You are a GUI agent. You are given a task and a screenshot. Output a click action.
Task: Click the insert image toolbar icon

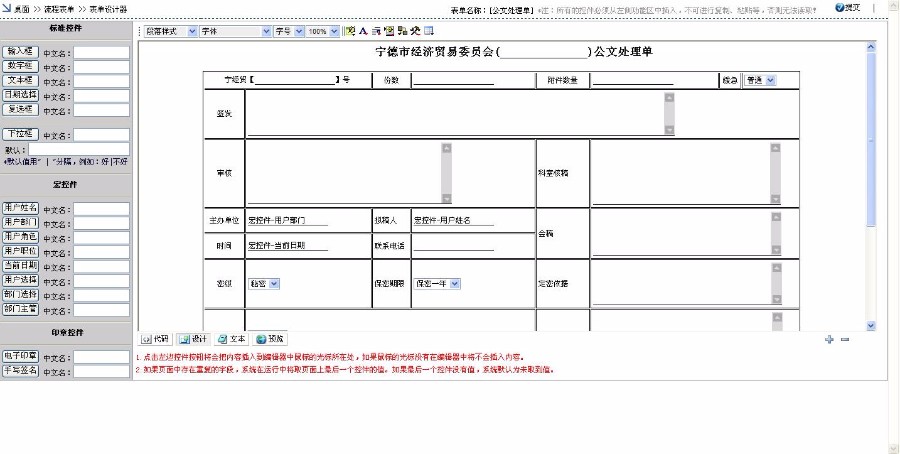coord(389,31)
